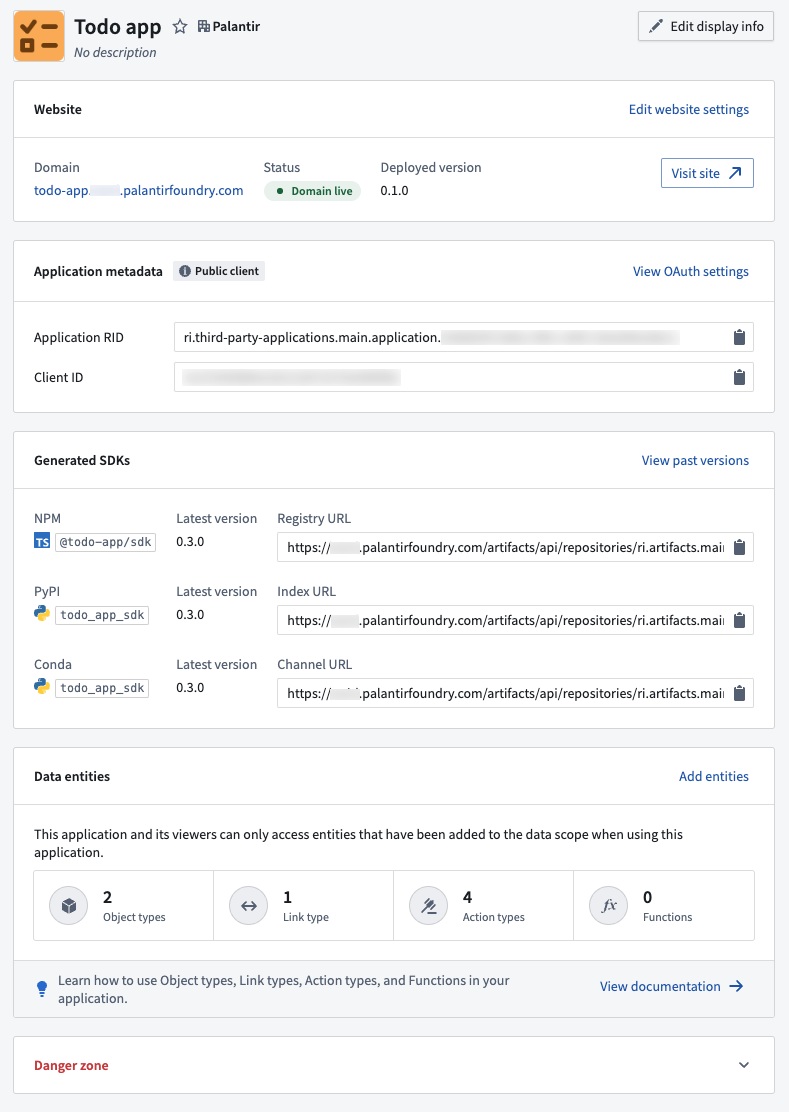
Task: Click the Palantir organization icon
Action: 203,26
